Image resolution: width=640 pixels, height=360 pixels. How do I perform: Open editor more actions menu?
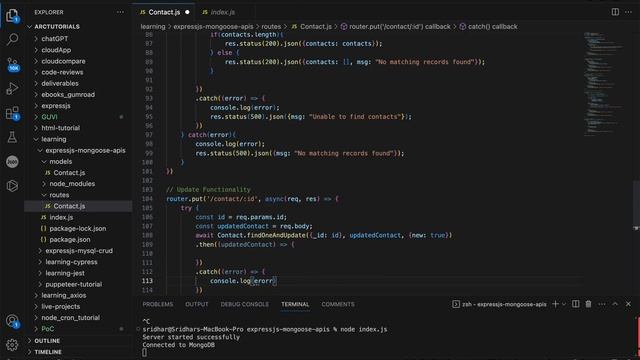(628, 12)
